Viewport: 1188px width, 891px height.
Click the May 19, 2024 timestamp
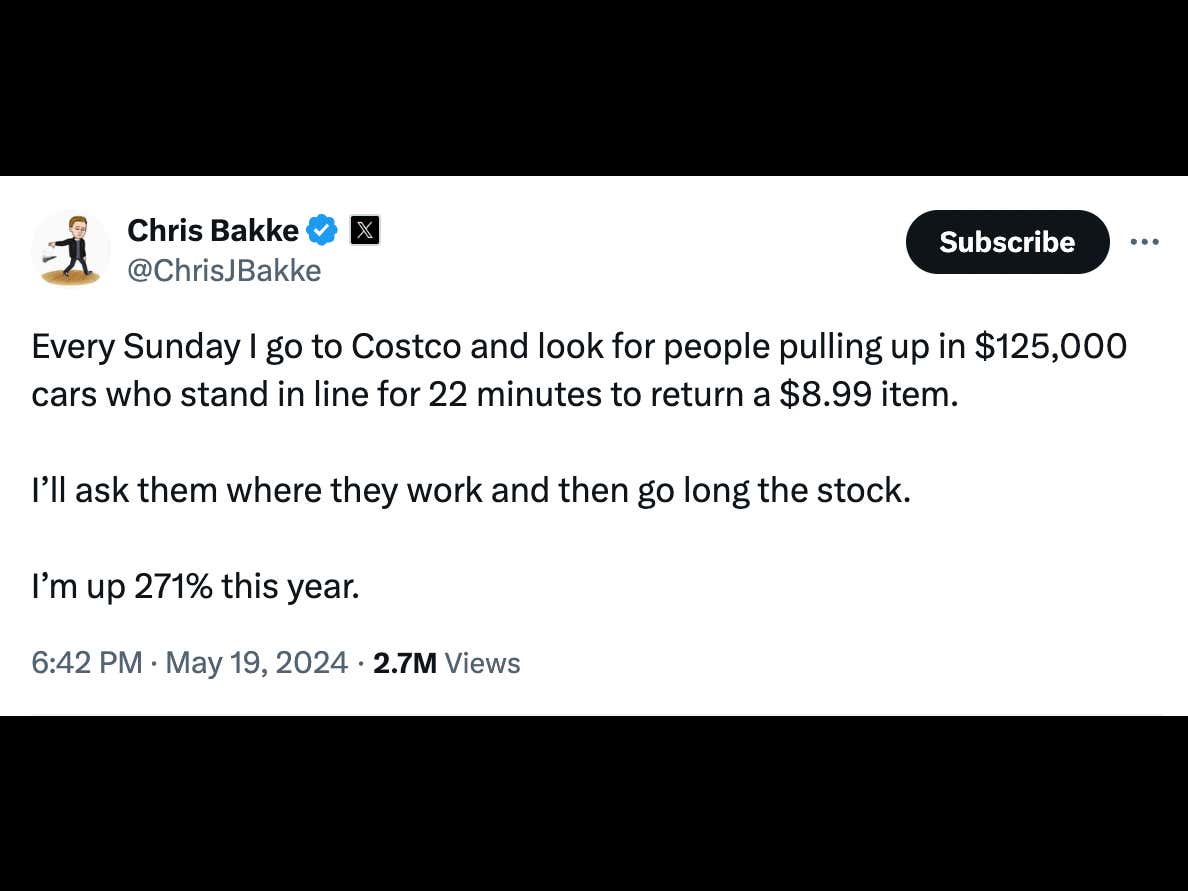tap(256, 662)
